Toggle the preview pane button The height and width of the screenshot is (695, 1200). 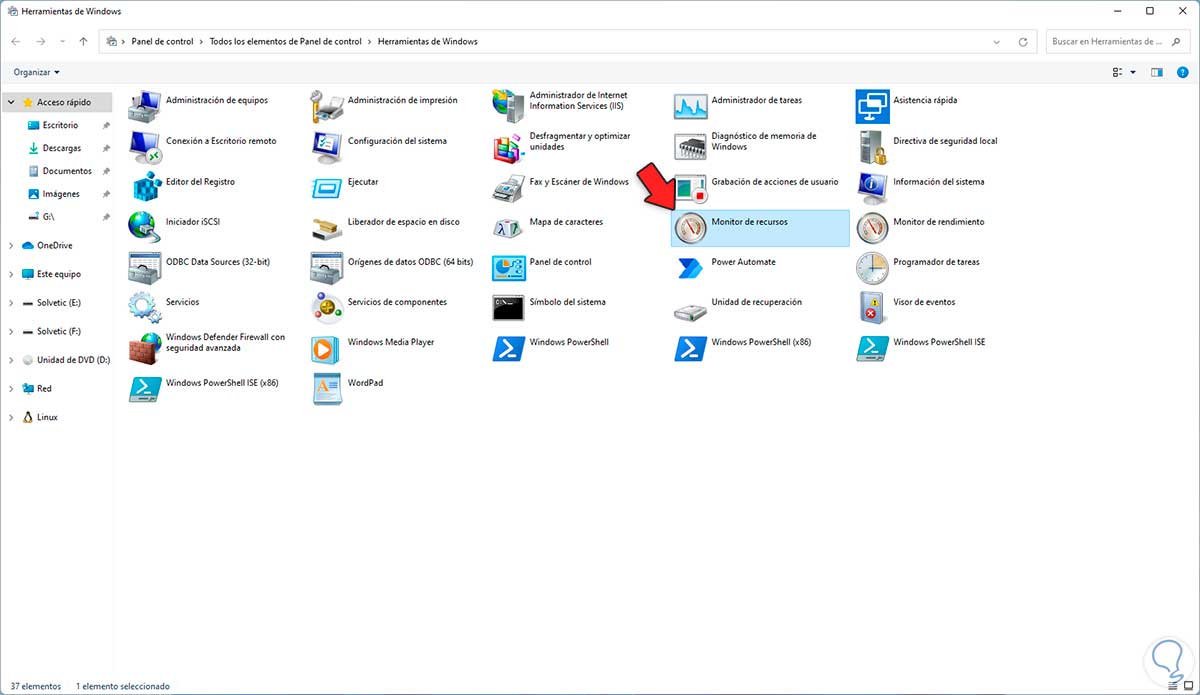1157,72
